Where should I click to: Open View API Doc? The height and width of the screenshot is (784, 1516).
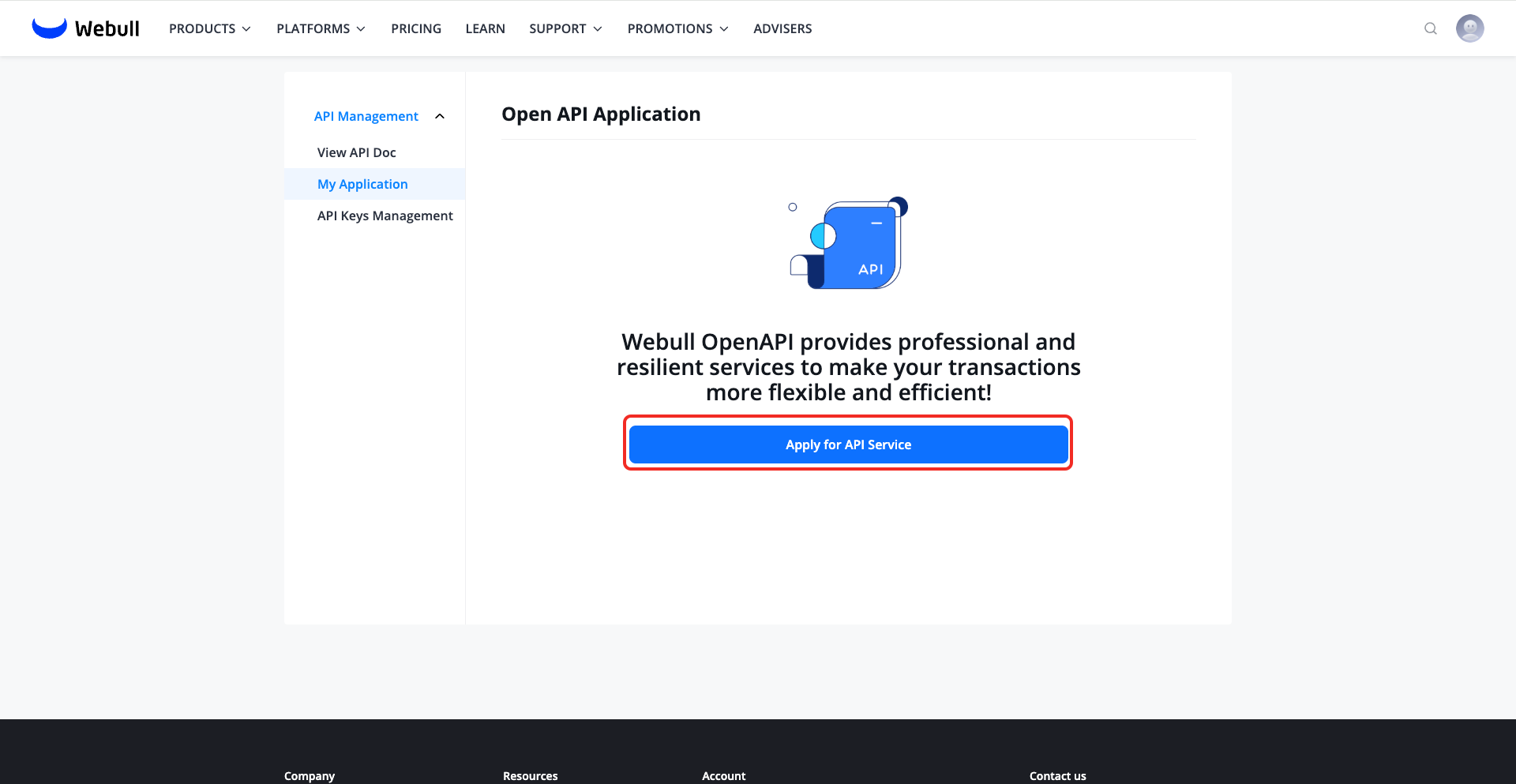356,152
